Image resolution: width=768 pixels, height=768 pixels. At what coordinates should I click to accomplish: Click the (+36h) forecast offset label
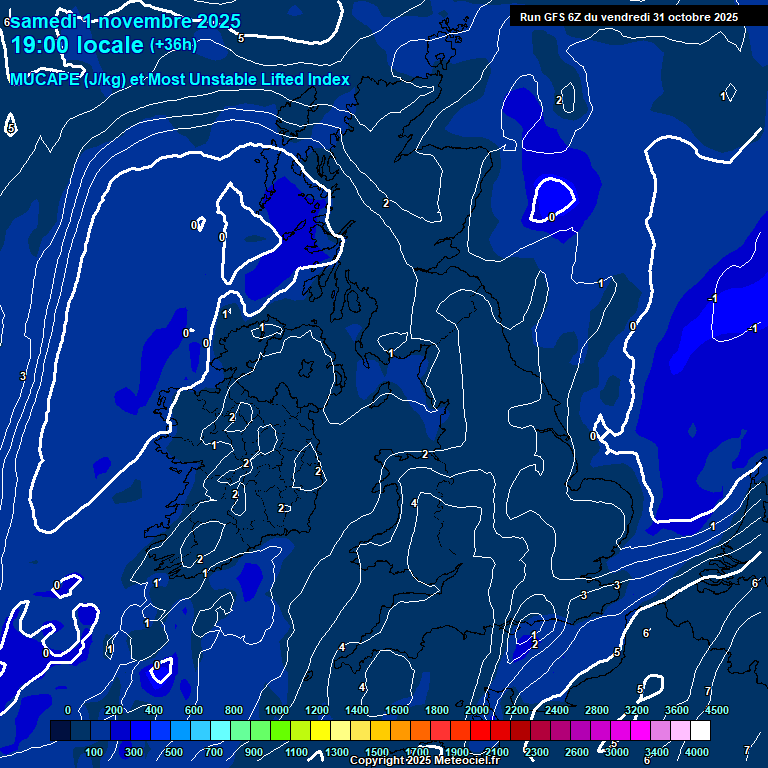point(173,45)
